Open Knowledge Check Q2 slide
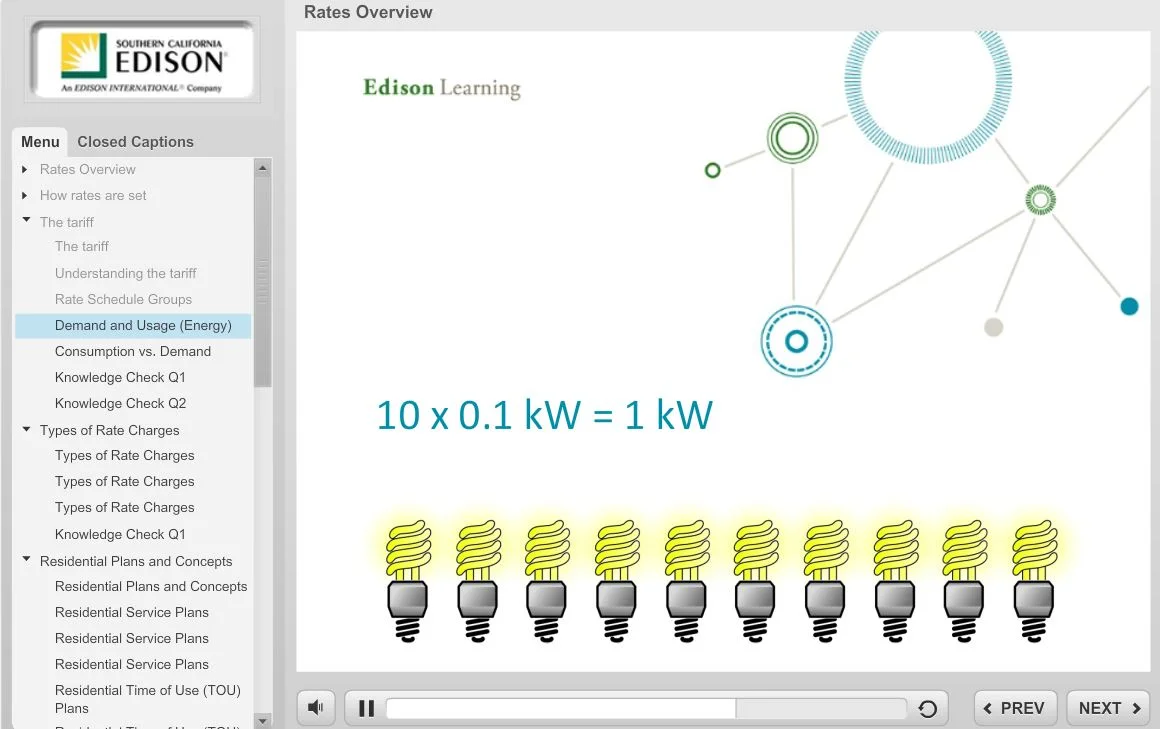The image size is (1160, 729). point(121,403)
